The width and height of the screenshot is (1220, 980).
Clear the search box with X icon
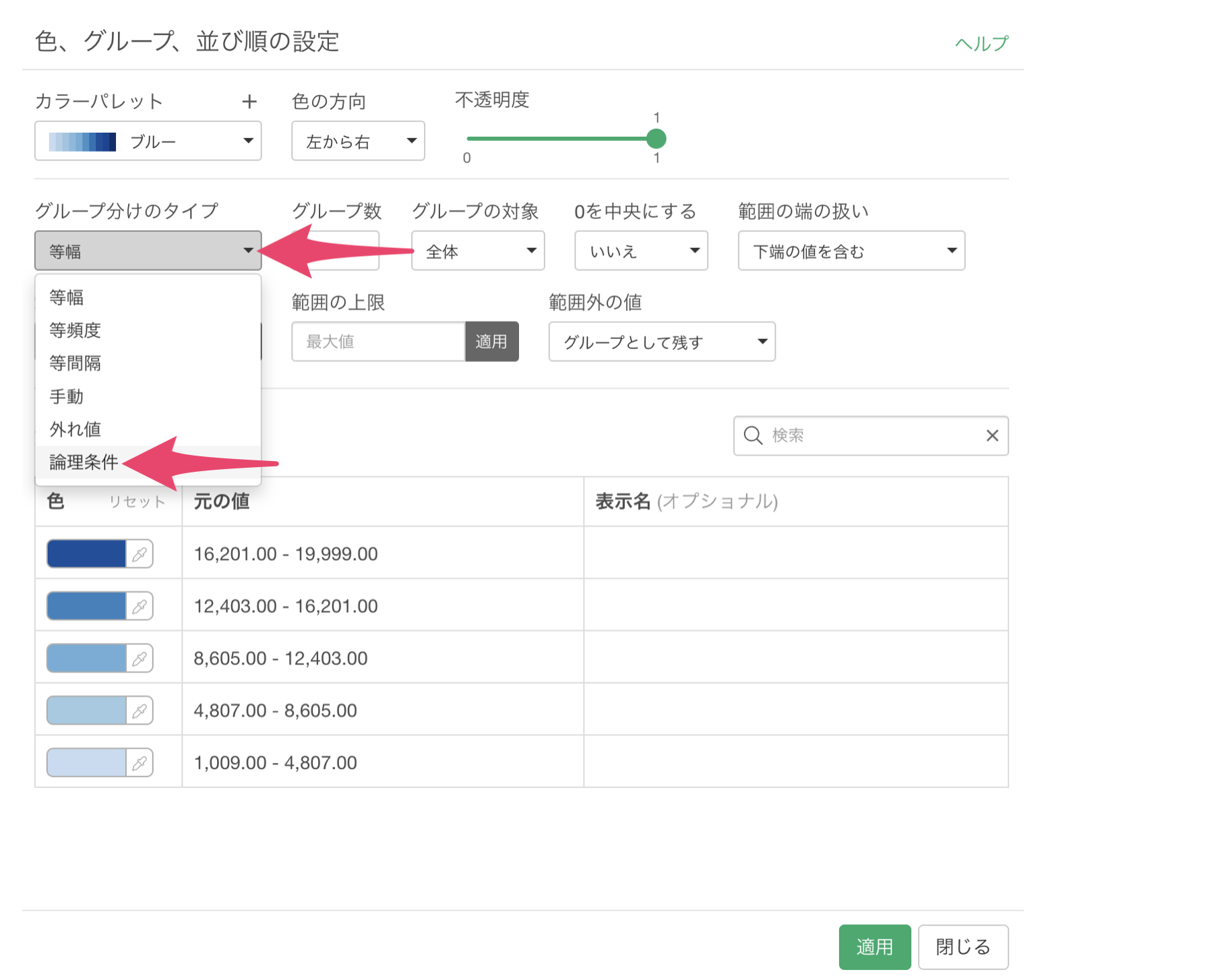pos(992,435)
